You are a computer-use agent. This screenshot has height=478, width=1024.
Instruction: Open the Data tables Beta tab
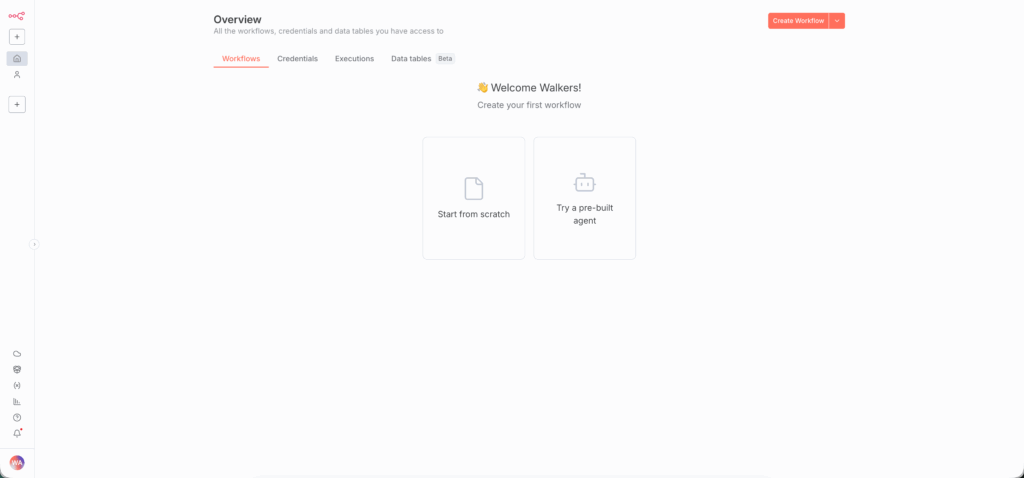pyautogui.click(x=421, y=59)
